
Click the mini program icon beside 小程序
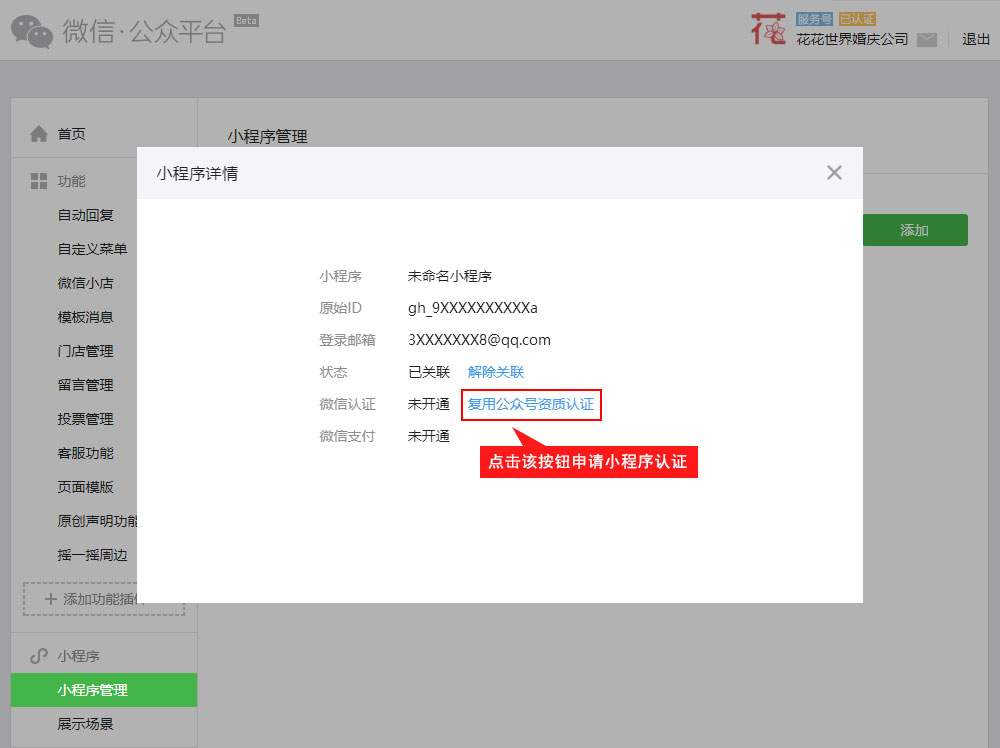(x=39, y=656)
